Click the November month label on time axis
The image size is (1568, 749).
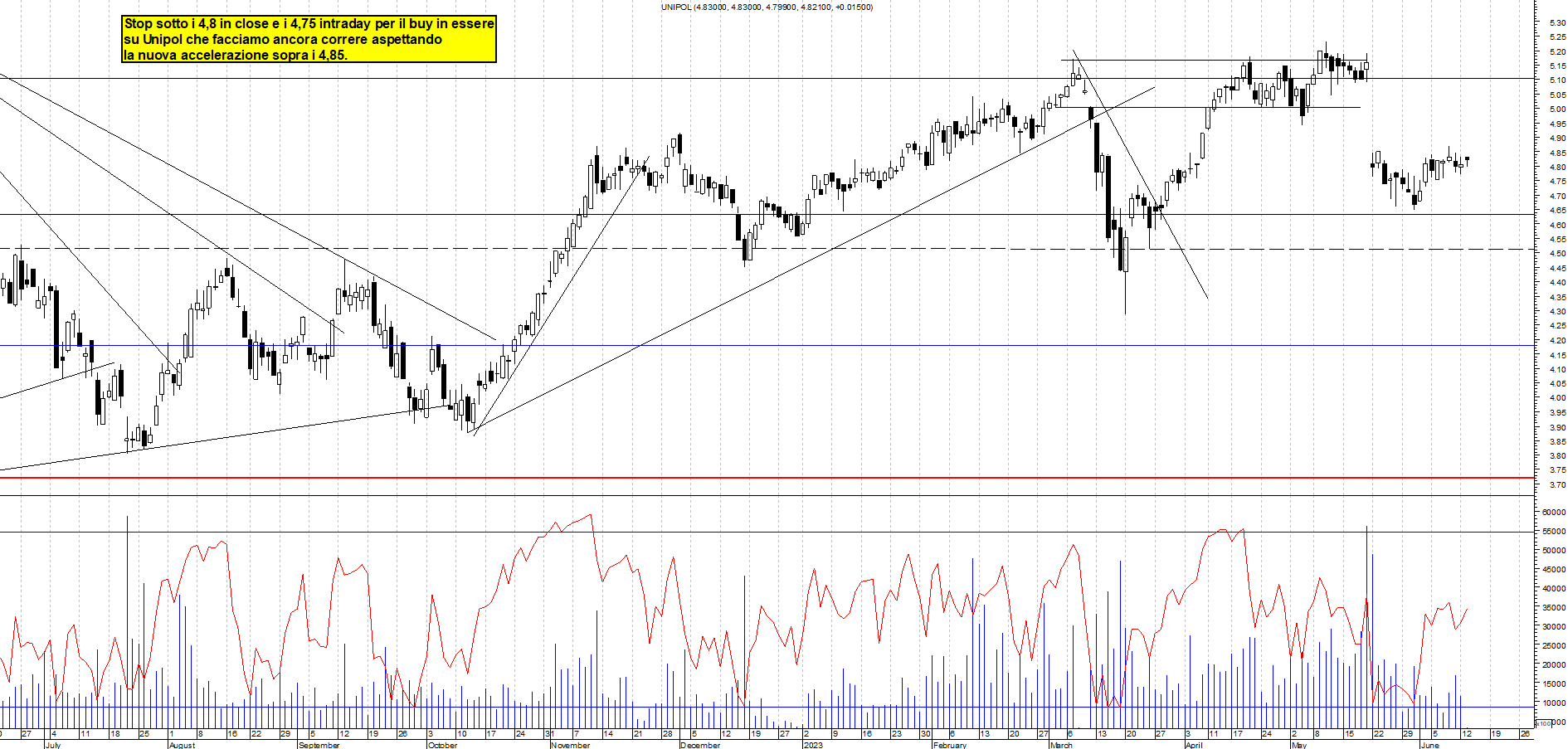click(x=571, y=745)
